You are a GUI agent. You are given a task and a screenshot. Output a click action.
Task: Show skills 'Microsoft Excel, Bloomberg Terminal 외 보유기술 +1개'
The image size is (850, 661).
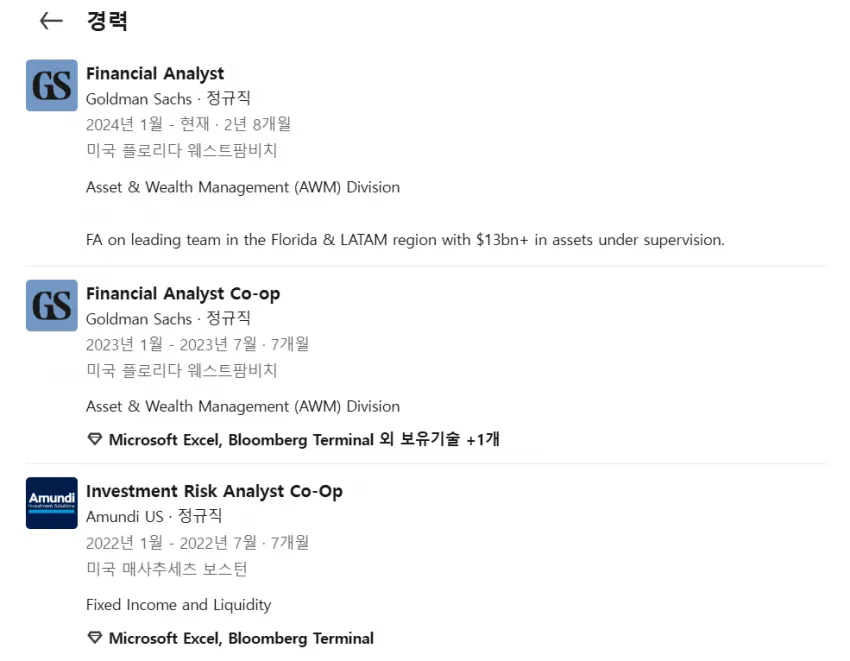click(304, 439)
